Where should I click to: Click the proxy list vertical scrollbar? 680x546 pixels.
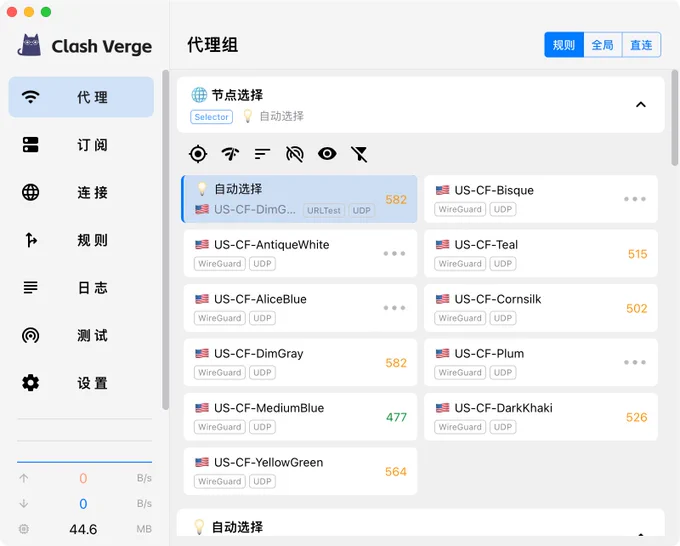pyautogui.click(x=674, y=118)
